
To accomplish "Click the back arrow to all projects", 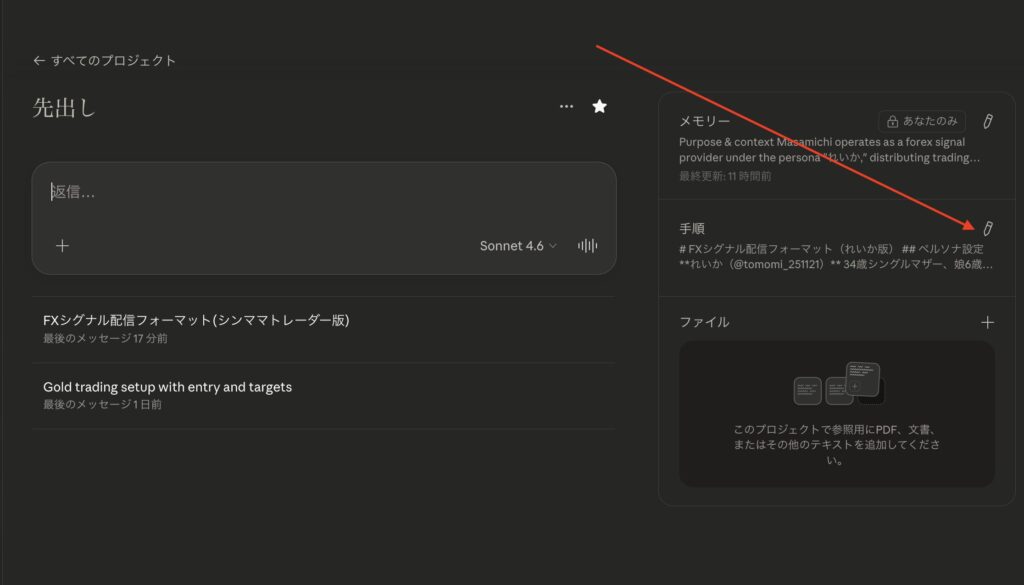I will [39, 61].
